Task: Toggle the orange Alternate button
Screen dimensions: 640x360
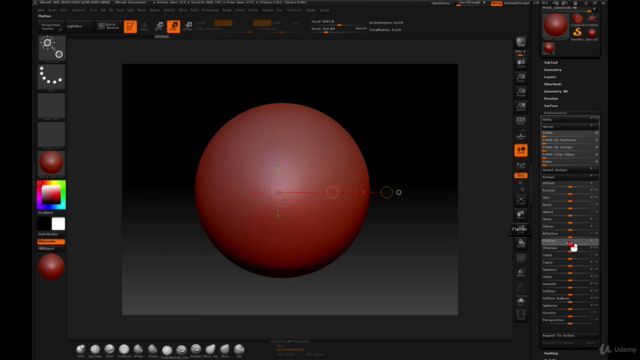Action: [51, 242]
